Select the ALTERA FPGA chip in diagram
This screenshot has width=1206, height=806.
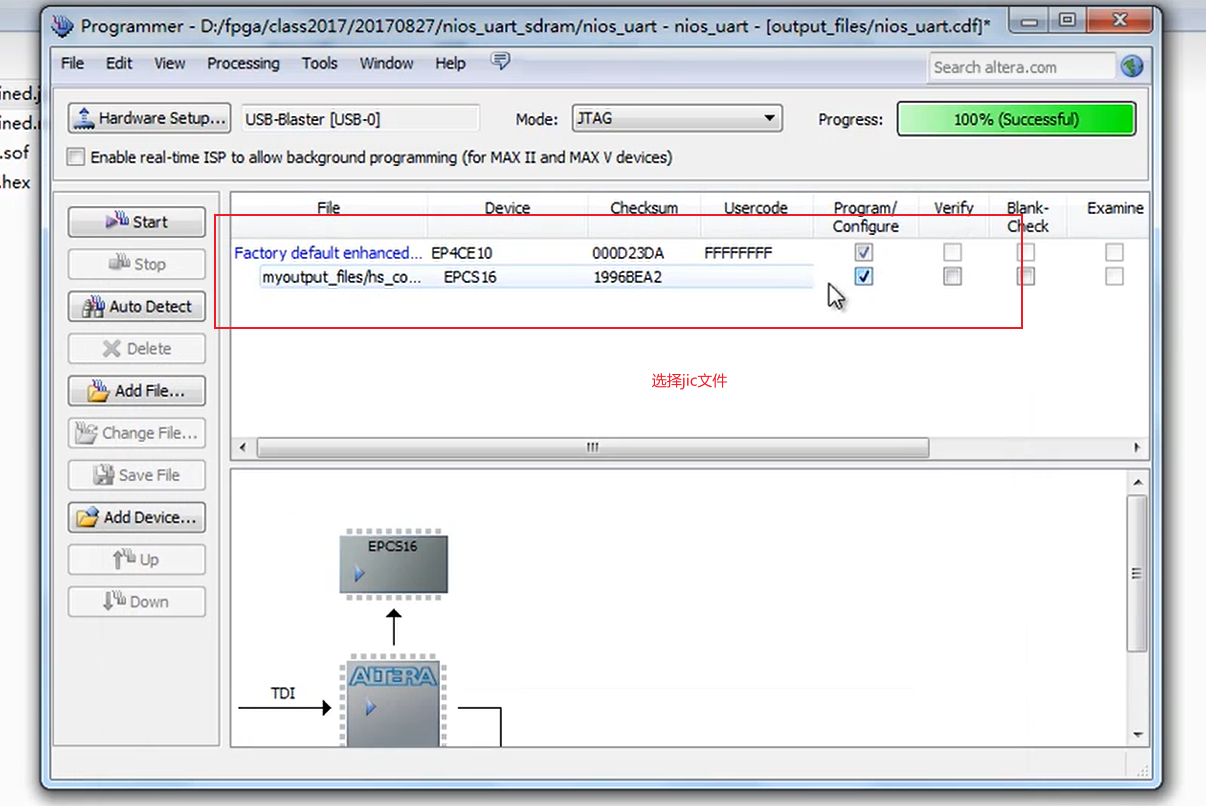tap(393, 703)
